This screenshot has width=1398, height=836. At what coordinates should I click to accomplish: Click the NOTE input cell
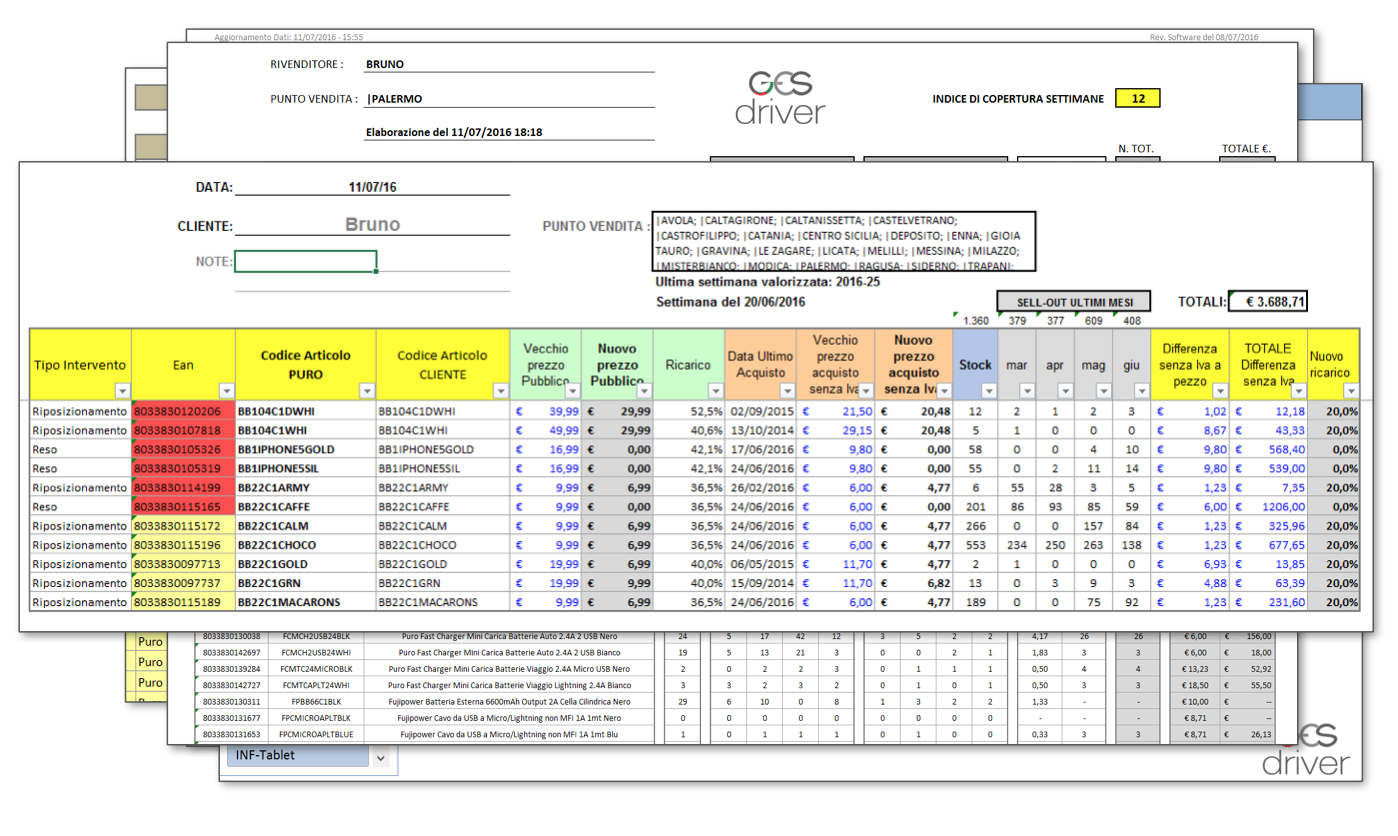tap(306, 262)
